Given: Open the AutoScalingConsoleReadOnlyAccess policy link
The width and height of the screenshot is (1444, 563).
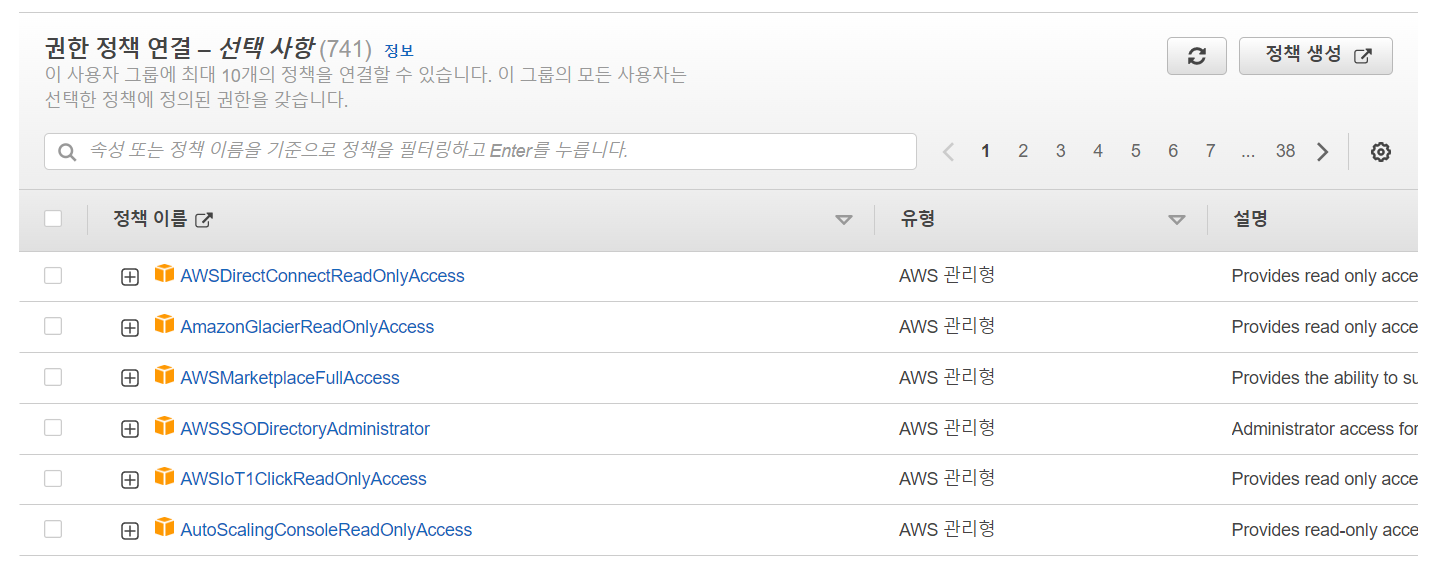Looking at the screenshot, I should (326, 530).
